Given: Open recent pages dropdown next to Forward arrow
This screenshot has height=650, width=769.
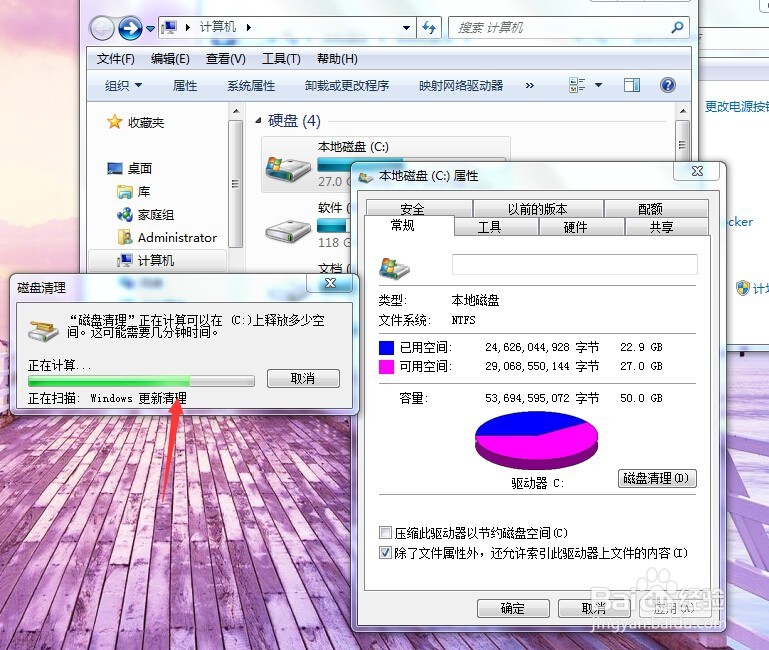Looking at the screenshot, I should (151, 29).
